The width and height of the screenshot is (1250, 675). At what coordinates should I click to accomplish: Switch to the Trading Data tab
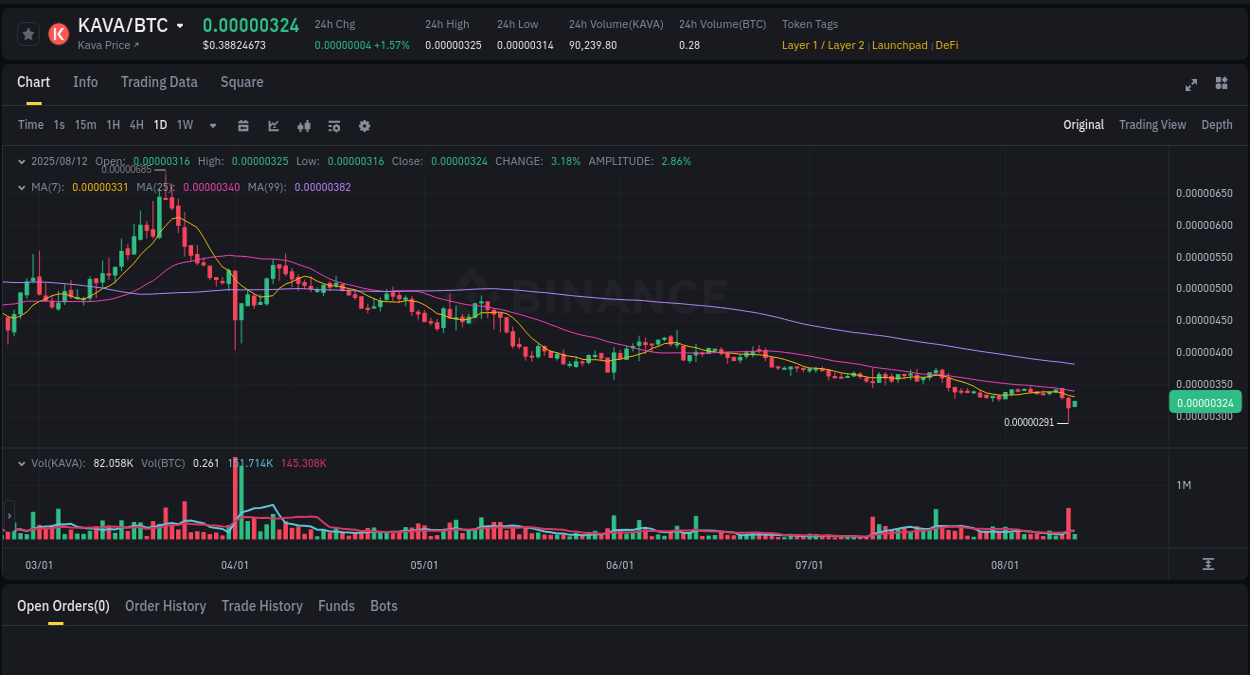(x=159, y=82)
